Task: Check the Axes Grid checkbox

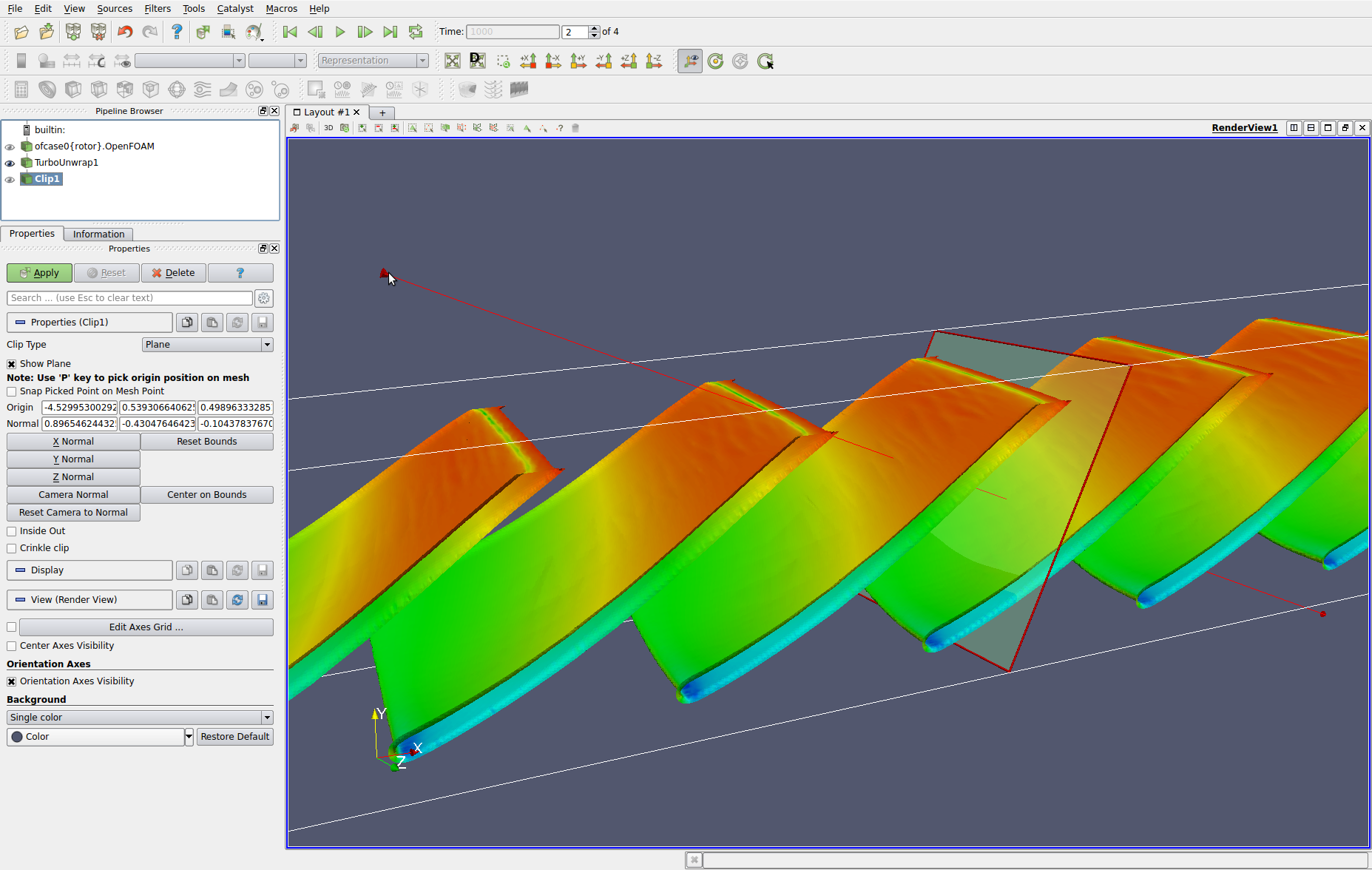Action: (x=12, y=627)
